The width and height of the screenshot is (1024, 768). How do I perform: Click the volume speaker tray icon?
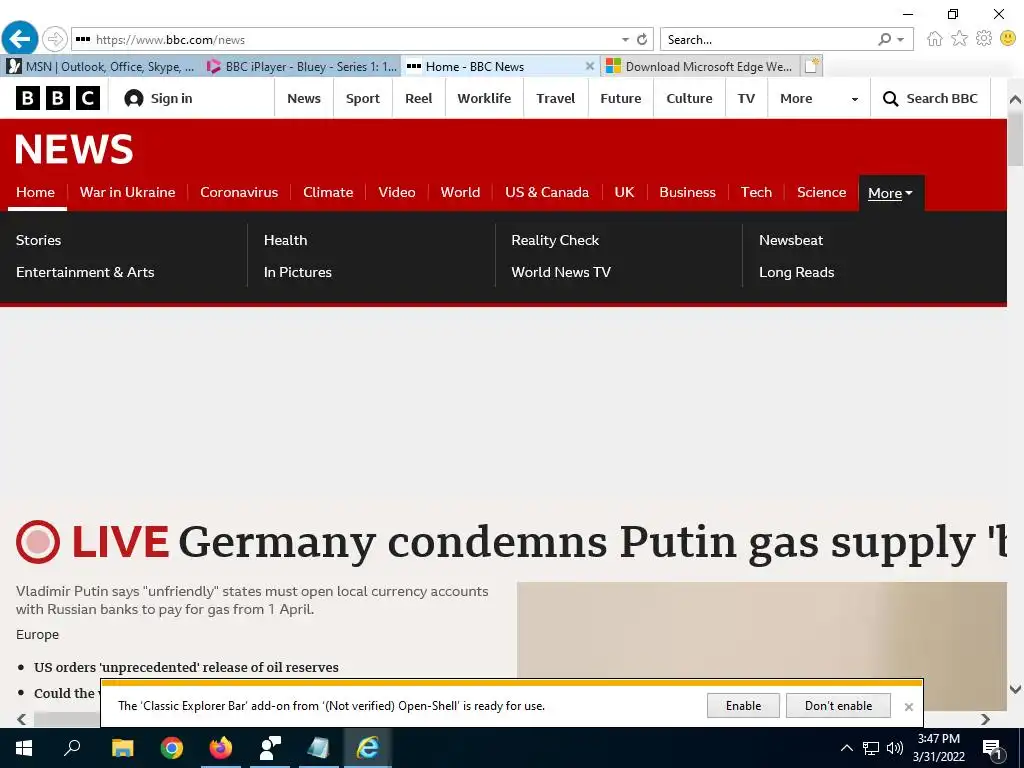(895, 748)
